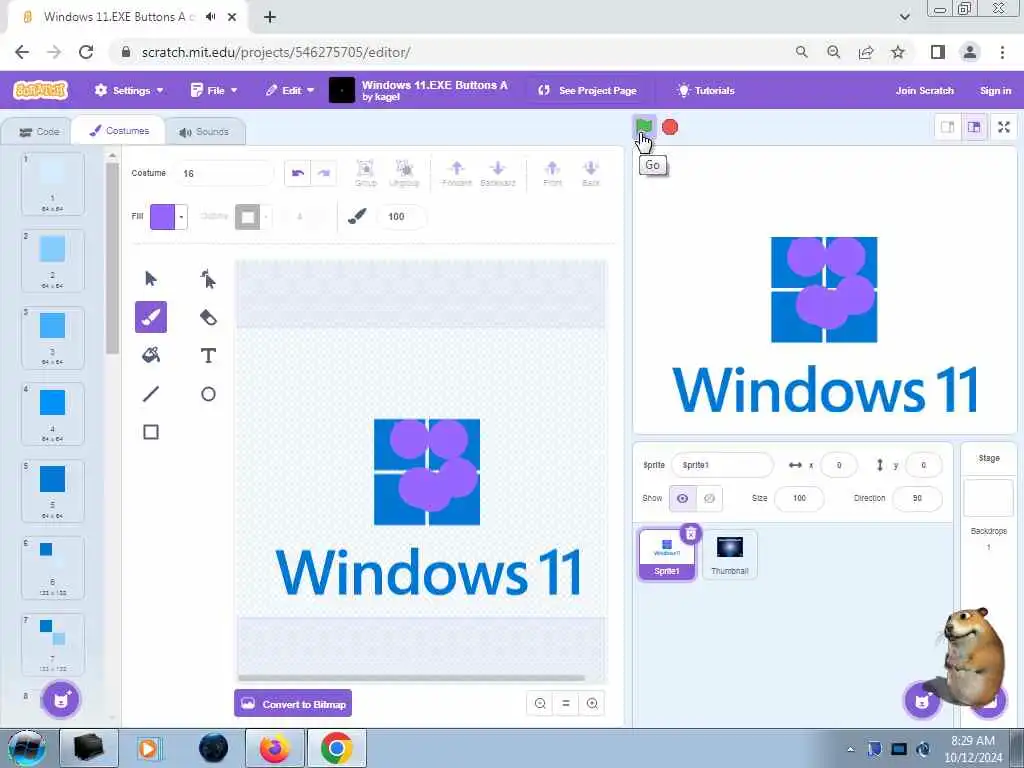This screenshot has height=768, width=1024.
Task: Reset costume canvas zoom
Action: [566, 703]
